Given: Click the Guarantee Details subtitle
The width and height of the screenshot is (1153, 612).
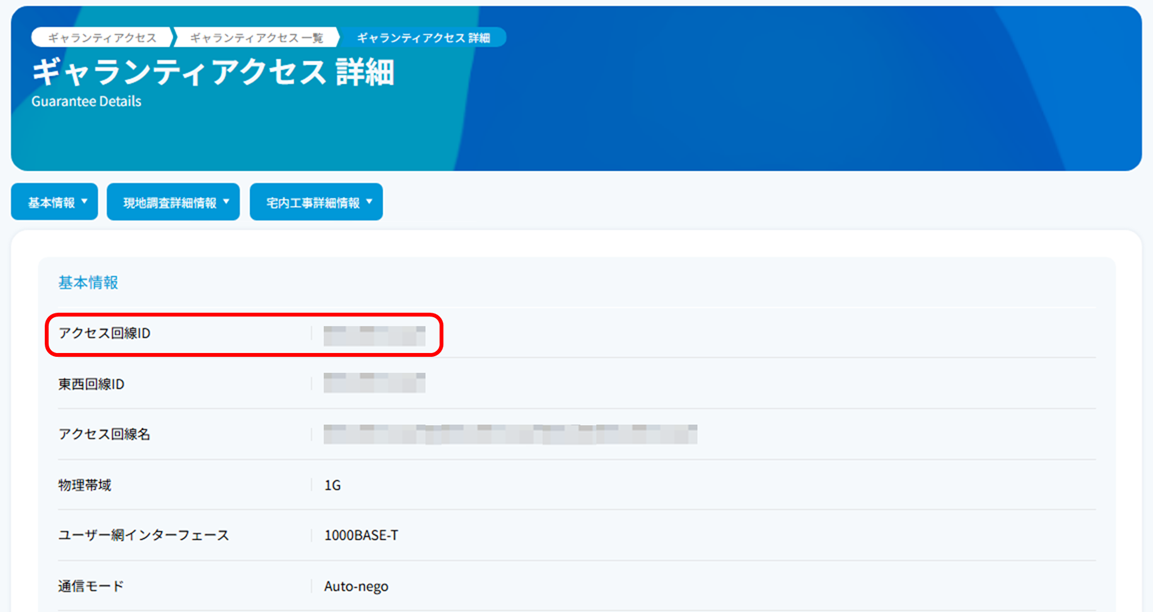Looking at the screenshot, I should click(86, 102).
